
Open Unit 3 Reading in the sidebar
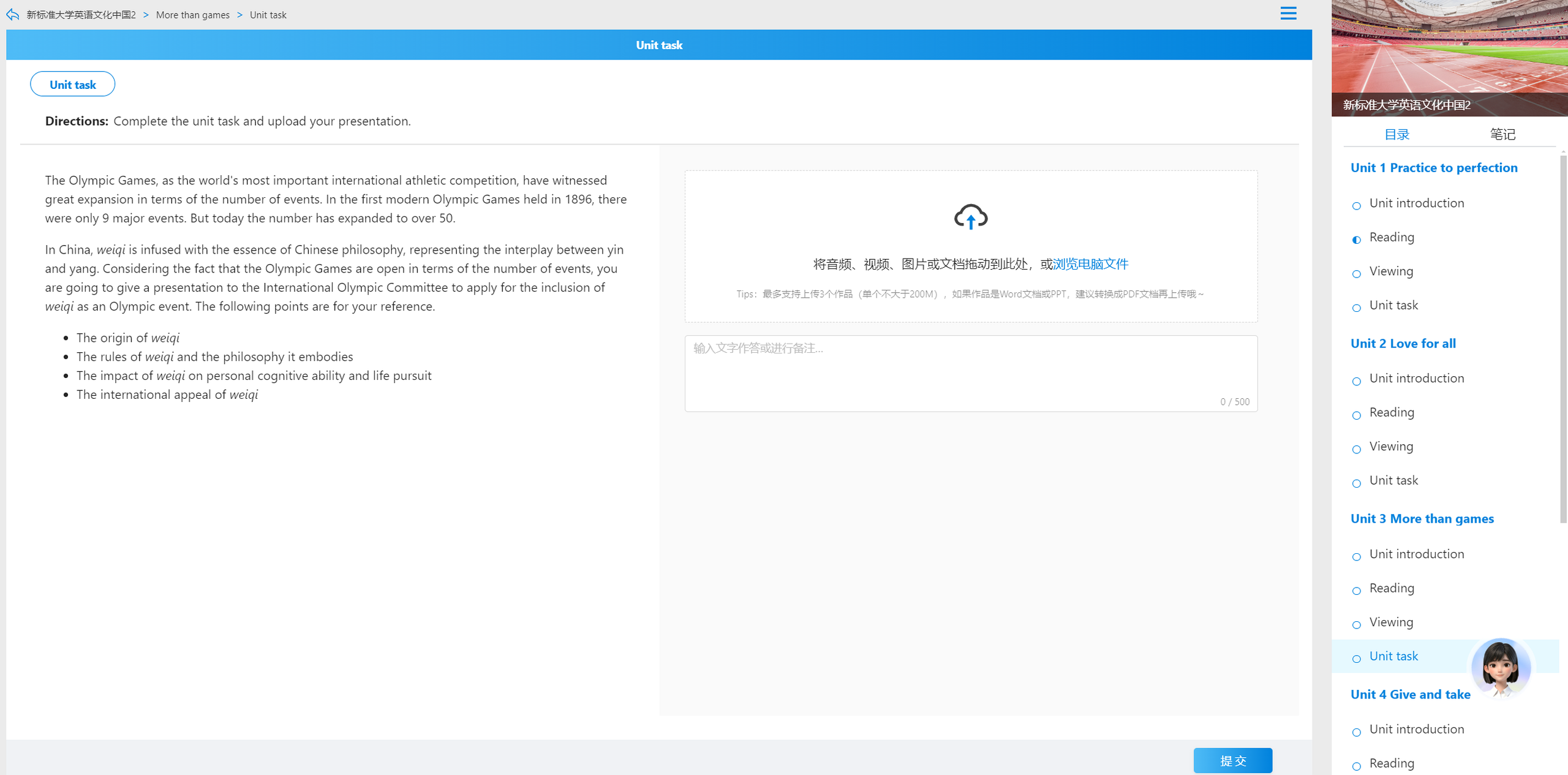tap(1392, 588)
